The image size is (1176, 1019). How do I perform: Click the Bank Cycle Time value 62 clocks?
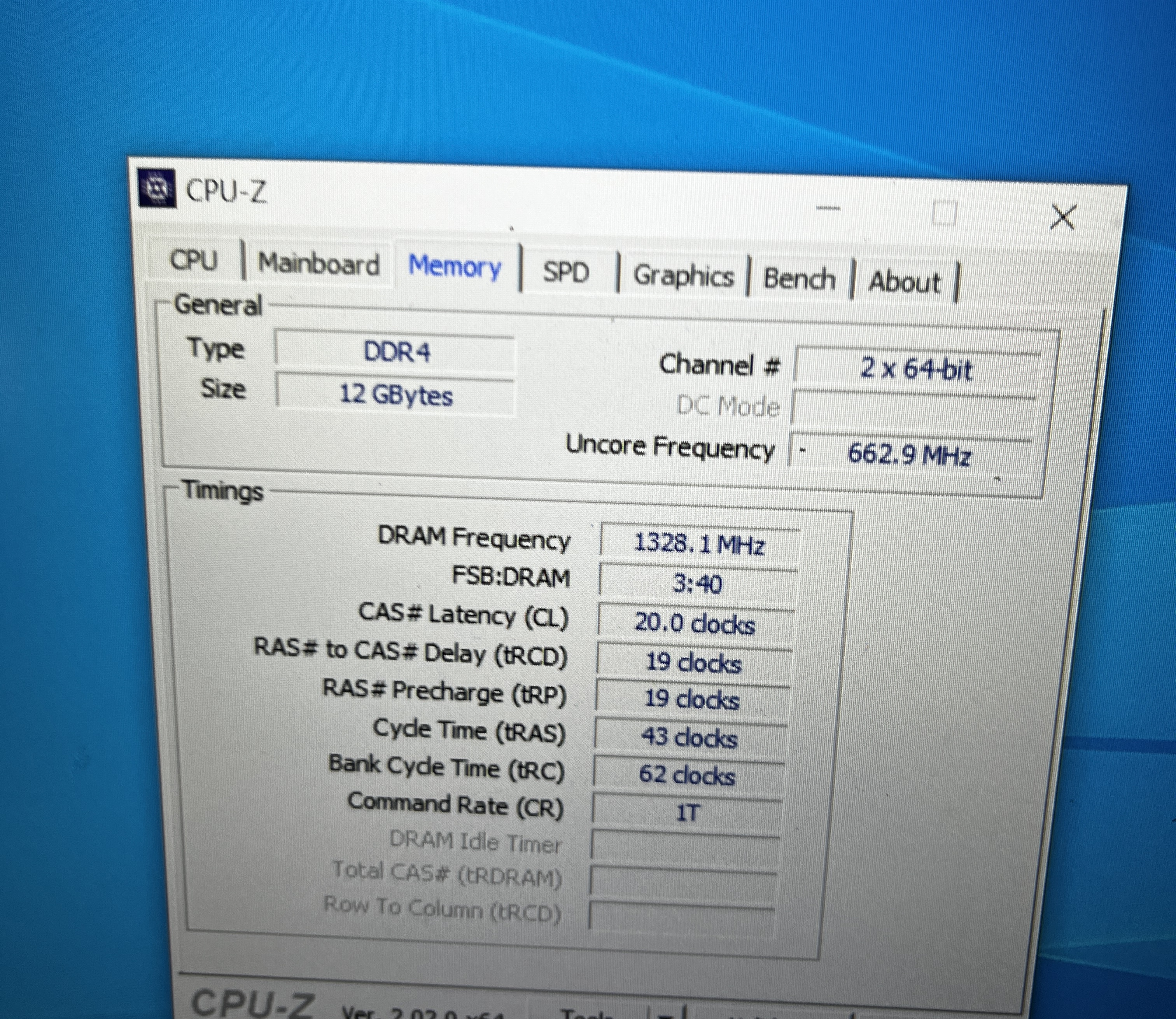[x=688, y=775]
